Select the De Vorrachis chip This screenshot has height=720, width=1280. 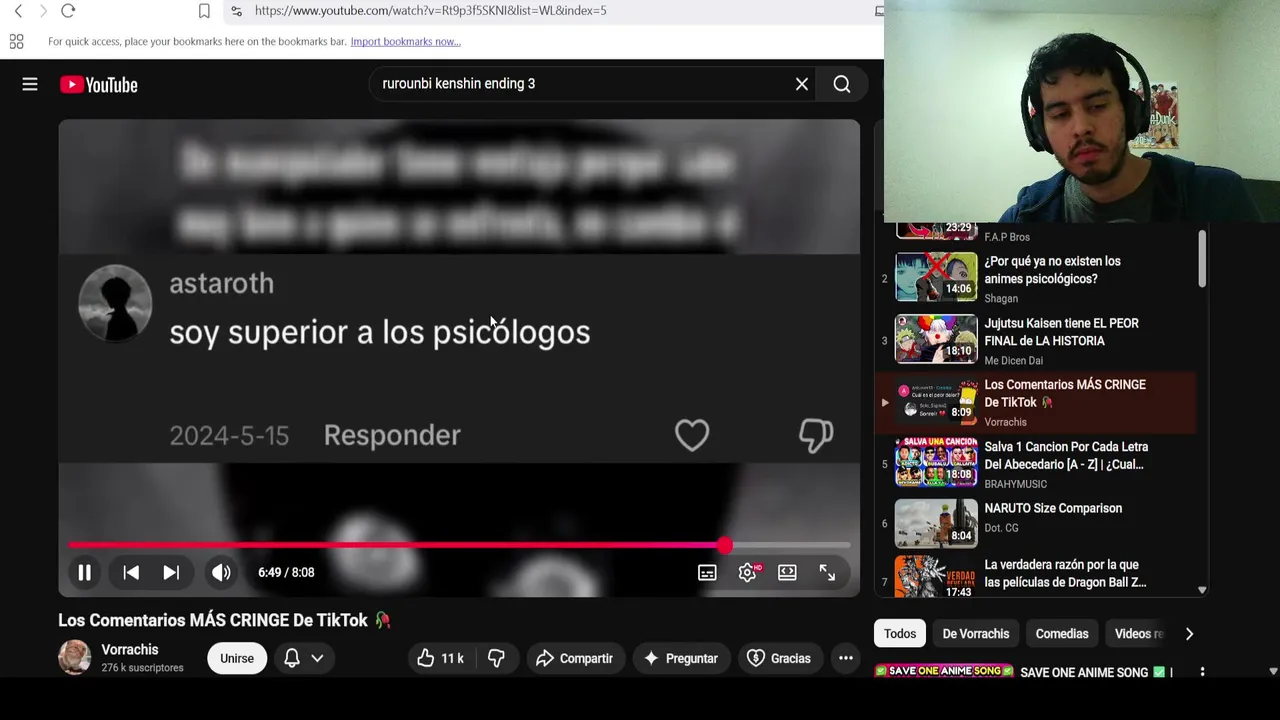pos(975,633)
